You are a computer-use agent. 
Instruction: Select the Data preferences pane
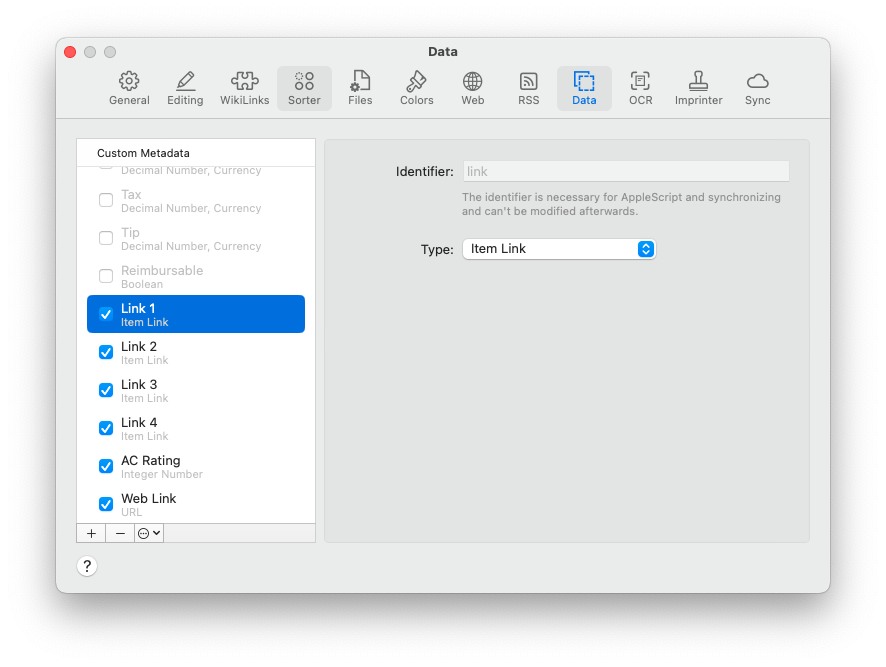[584, 89]
